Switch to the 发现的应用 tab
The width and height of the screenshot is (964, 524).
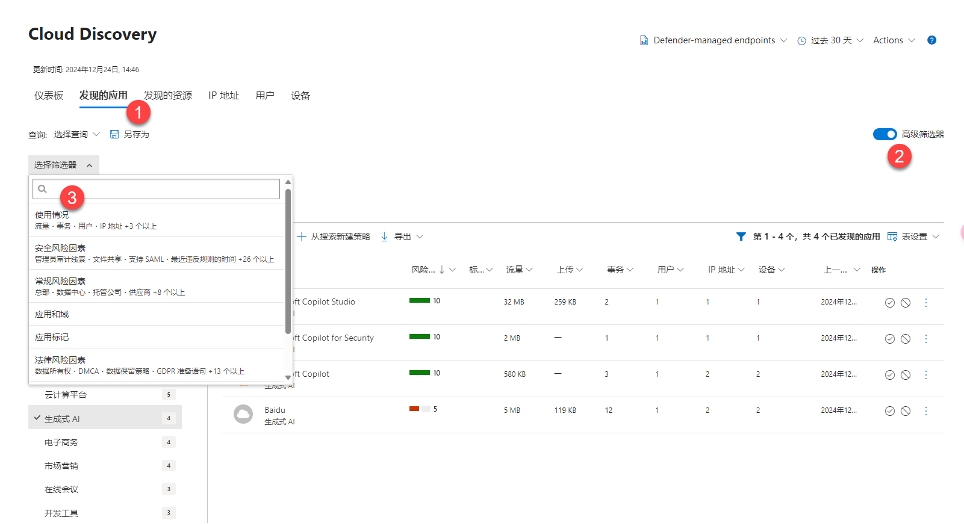[103, 95]
